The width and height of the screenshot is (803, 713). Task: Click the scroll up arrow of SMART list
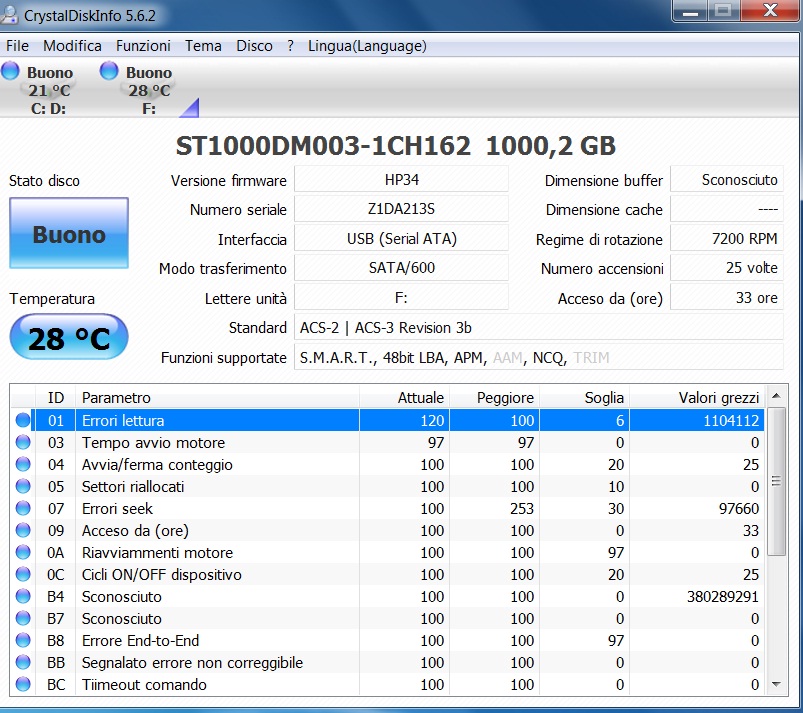(x=776, y=395)
